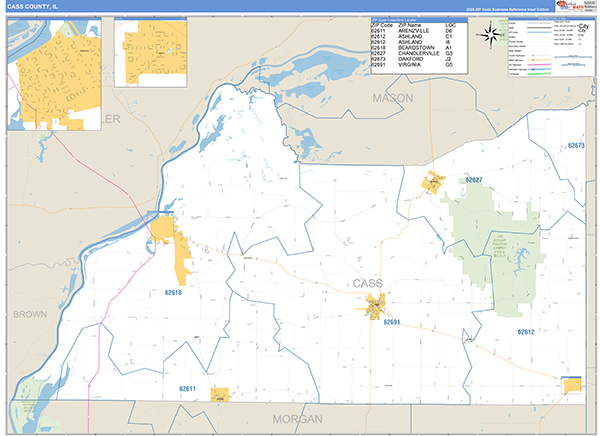Click the green Toll Roads legend line
Image resolution: width=600 pixels, height=436 pixels.
point(539,73)
